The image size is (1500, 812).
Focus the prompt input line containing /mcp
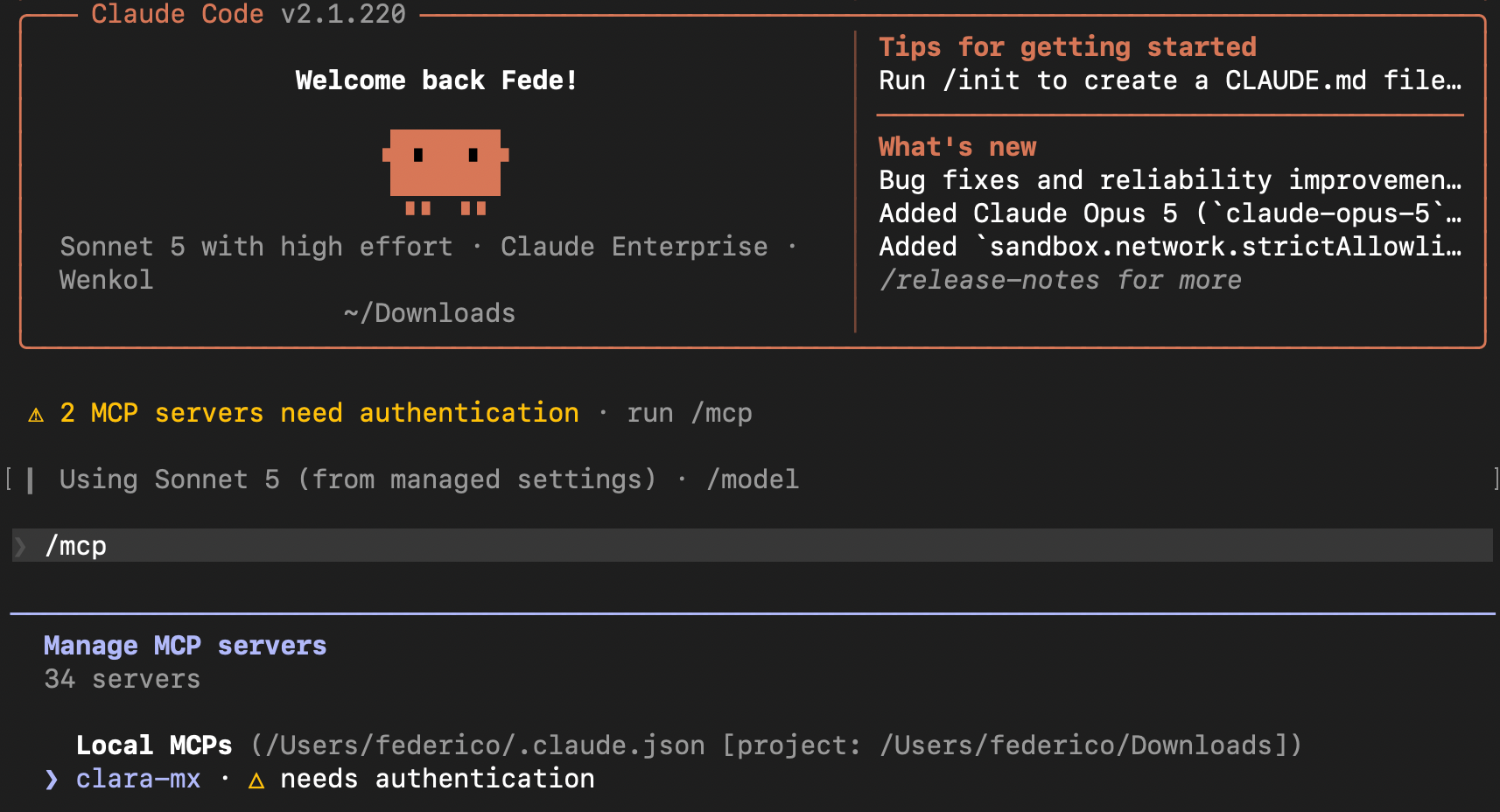753,545
